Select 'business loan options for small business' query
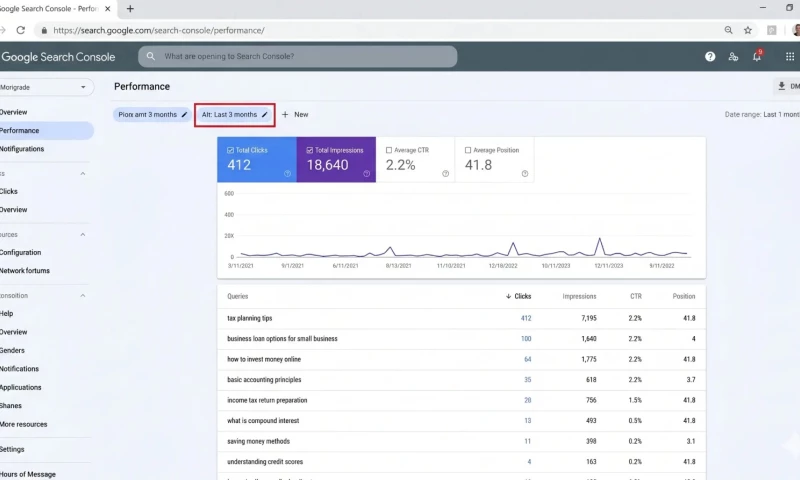The image size is (800, 480). 461,339
